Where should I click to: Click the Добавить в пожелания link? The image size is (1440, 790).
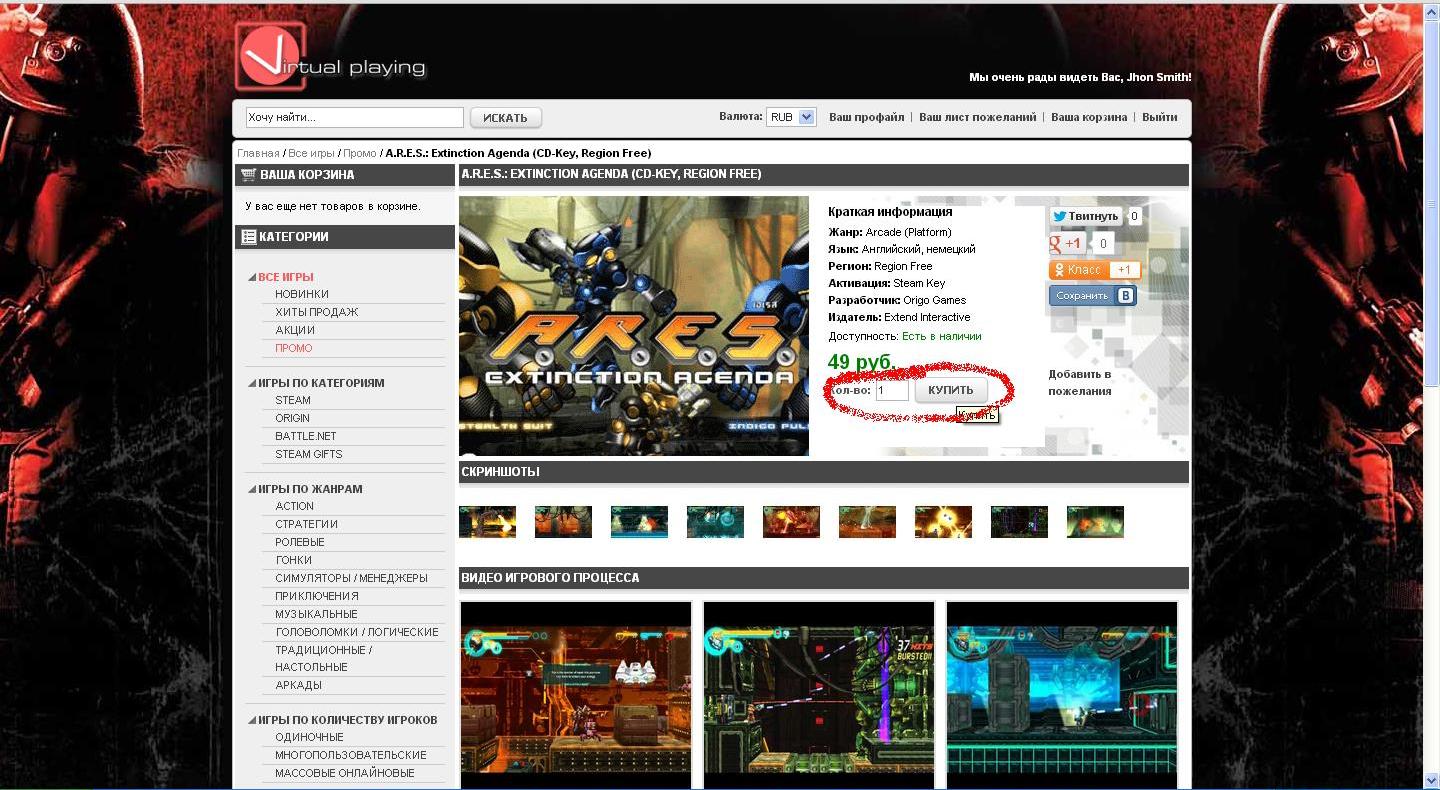point(1079,382)
